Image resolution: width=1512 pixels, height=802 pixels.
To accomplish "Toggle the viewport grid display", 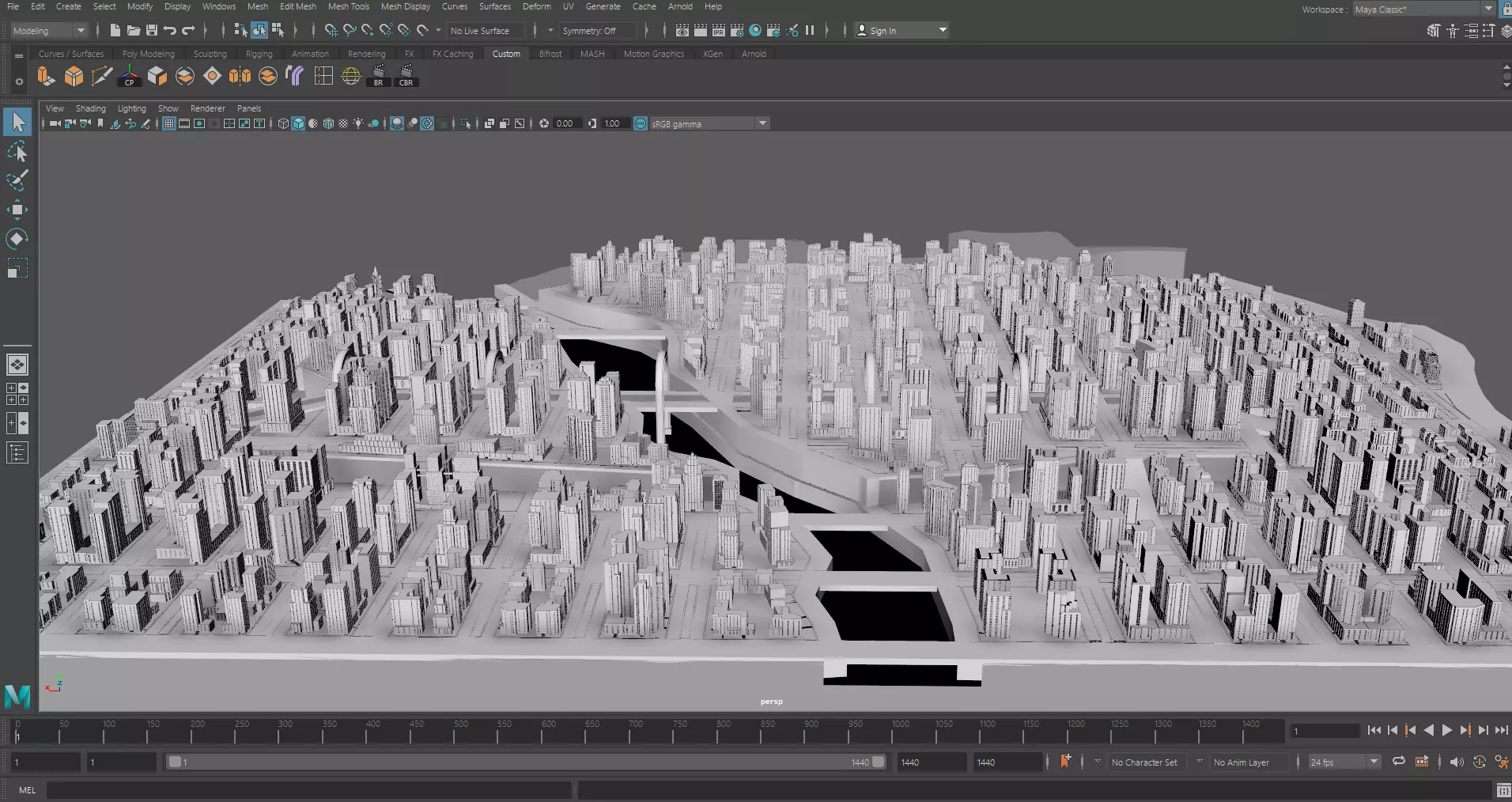I will pyautogui.click(x=169, y=123).
